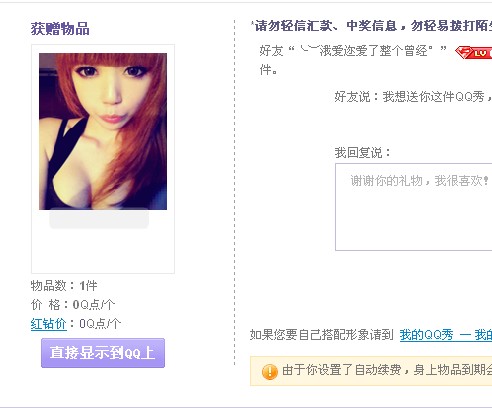Click the 0Q点/个 value next to 红钻价
The height and width of the screenshot is (408, 492).
coord(100,324)
